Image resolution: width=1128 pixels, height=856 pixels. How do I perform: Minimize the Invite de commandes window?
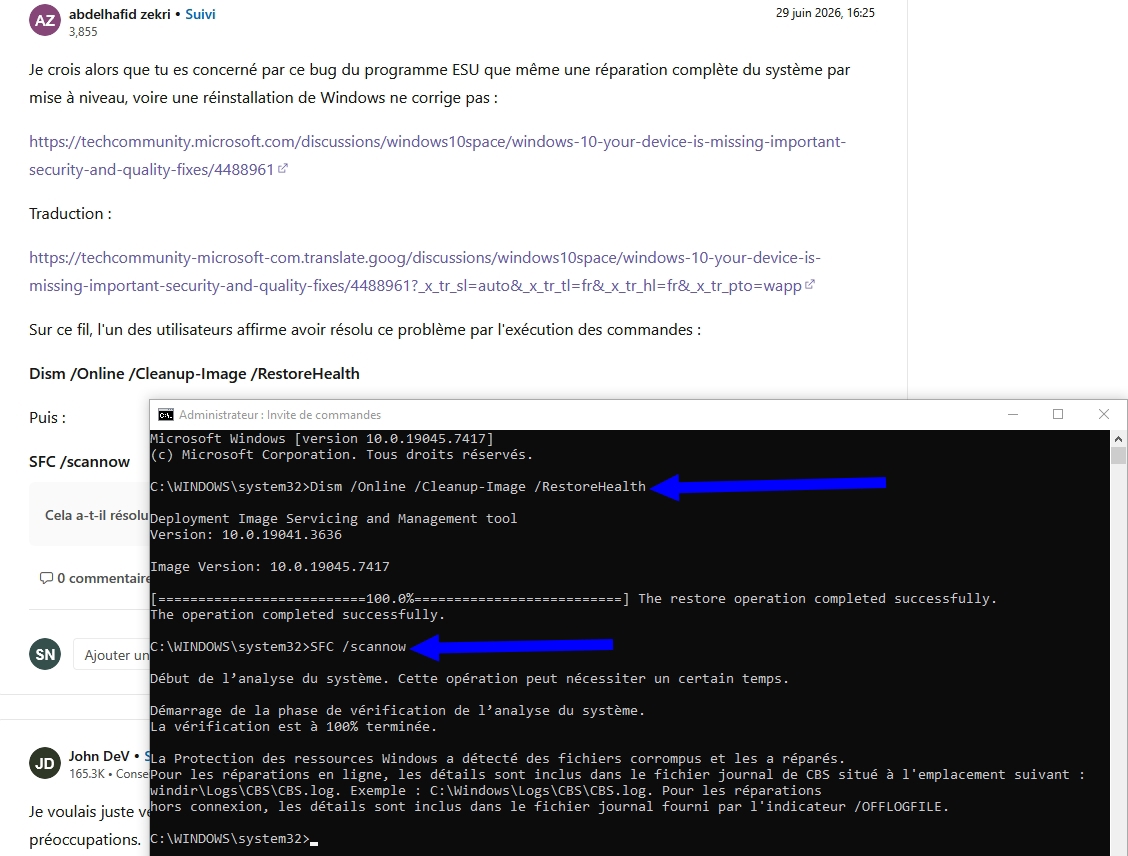pyautogui.click(x=1013, y=414)
